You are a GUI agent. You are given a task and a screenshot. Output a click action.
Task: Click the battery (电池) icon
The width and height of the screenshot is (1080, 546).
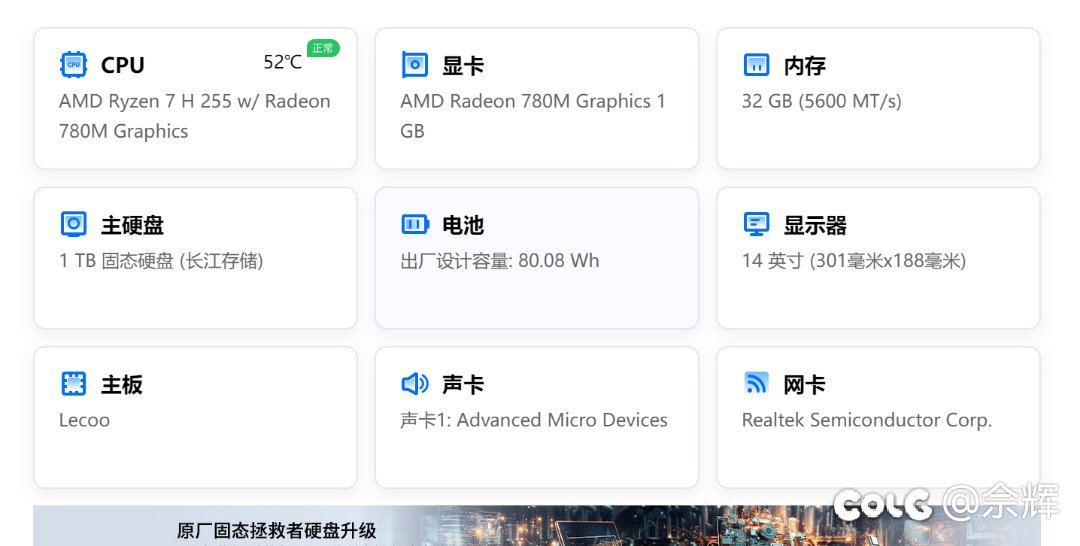pyautogui.click(x=414, y=224)
